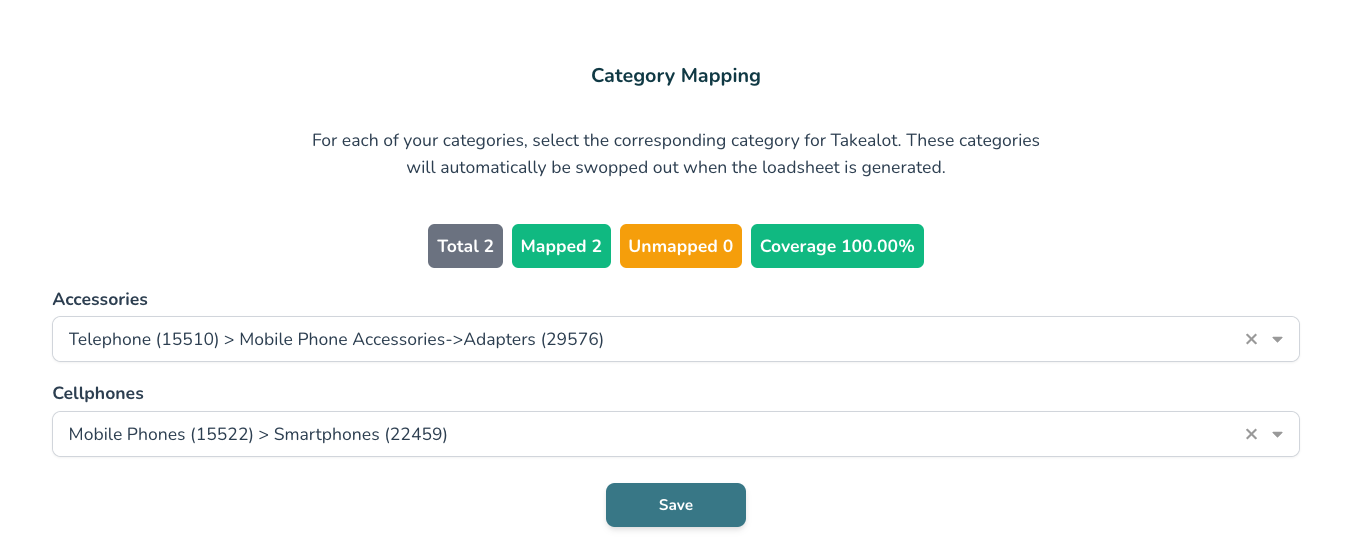This screenshot has width=1345, height=553.
Task: Save the category mapping
Action: click(x=675, y=505)
